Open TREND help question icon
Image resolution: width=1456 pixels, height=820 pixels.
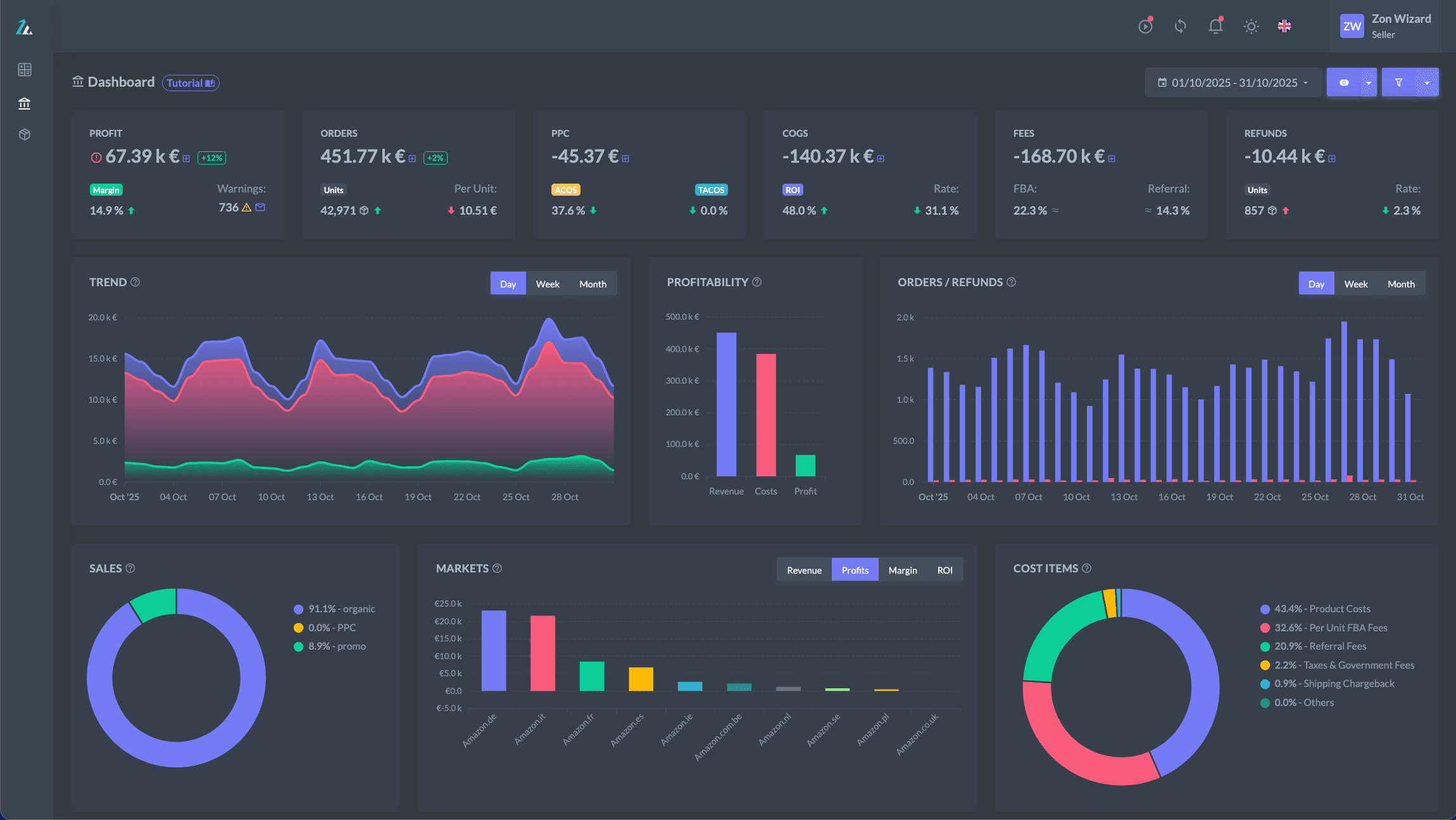click(135, 282)
